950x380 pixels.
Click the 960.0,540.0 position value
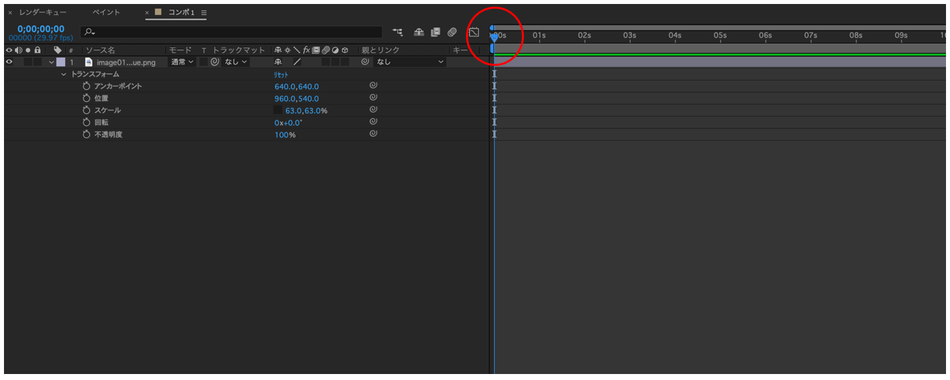(297, 98)
